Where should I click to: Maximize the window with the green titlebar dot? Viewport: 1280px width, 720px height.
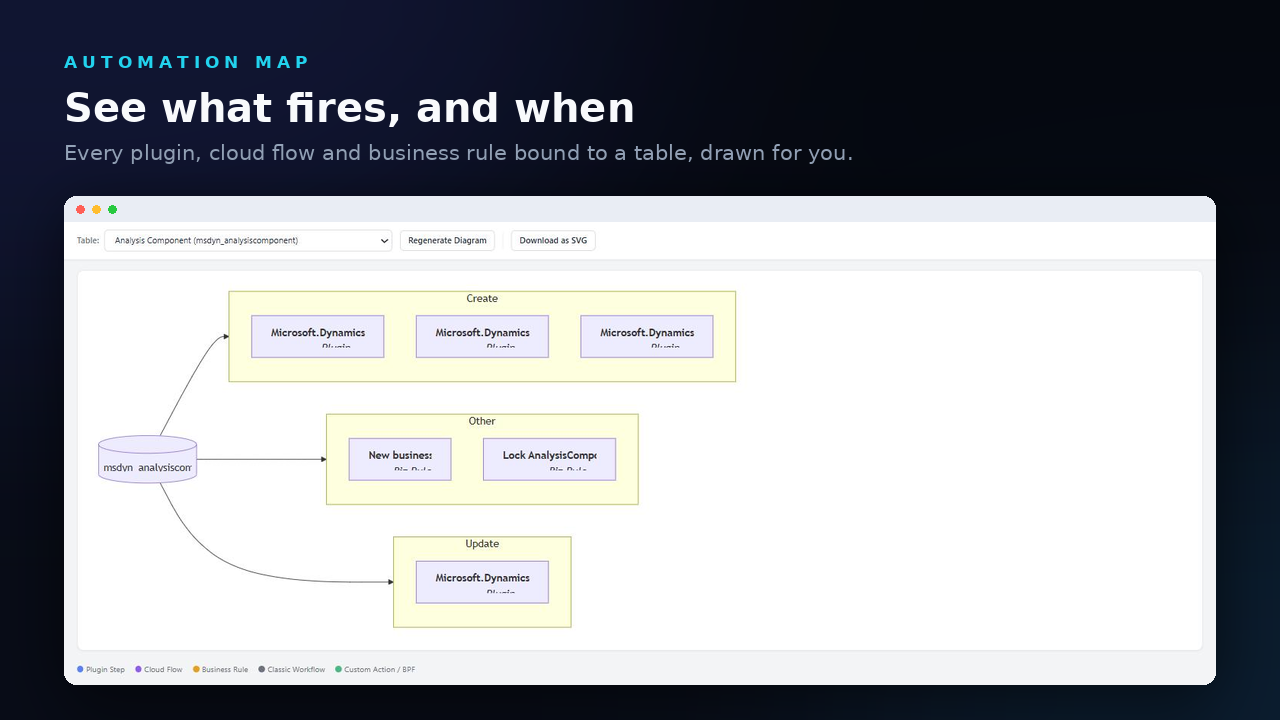click(113, 210)
